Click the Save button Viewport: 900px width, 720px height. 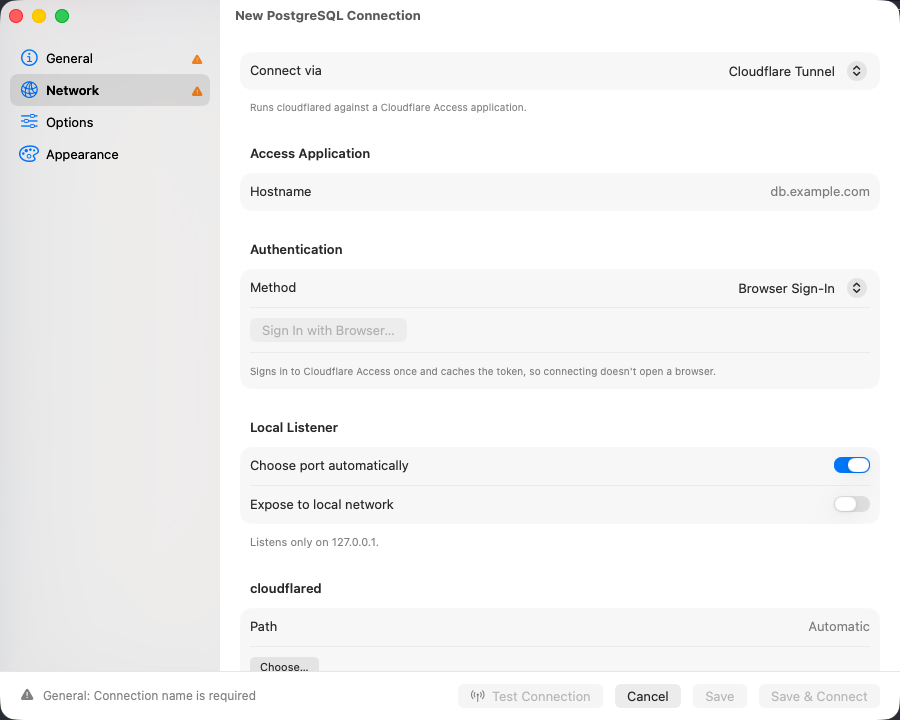tap(720, 696)
